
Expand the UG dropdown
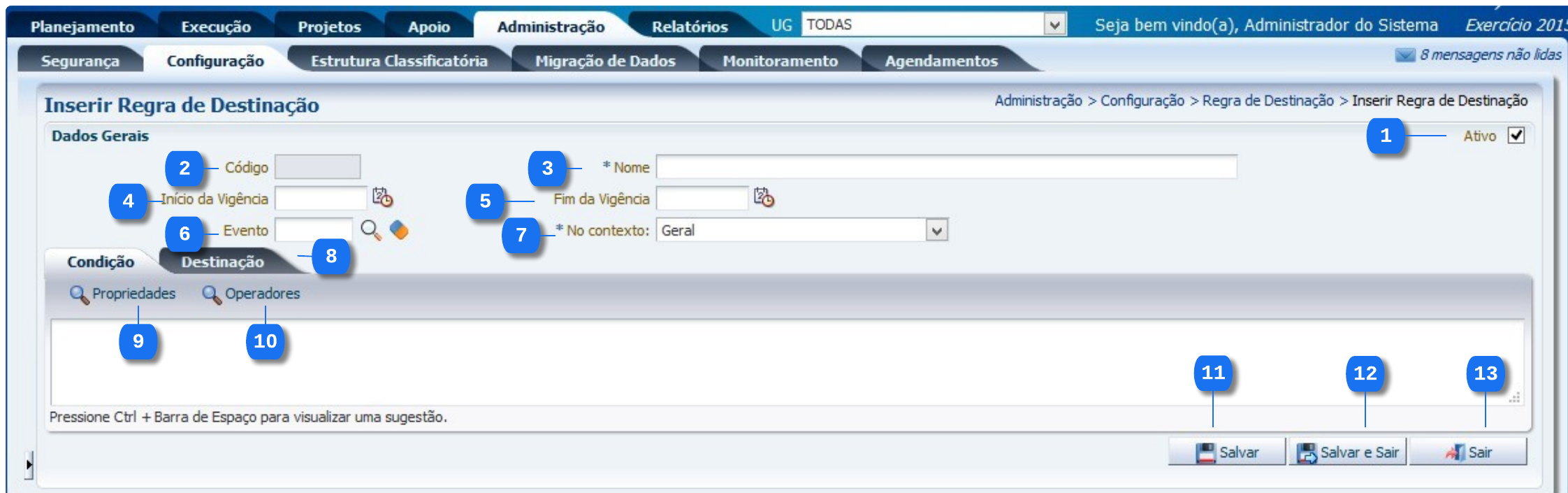tap(1054, 25)
